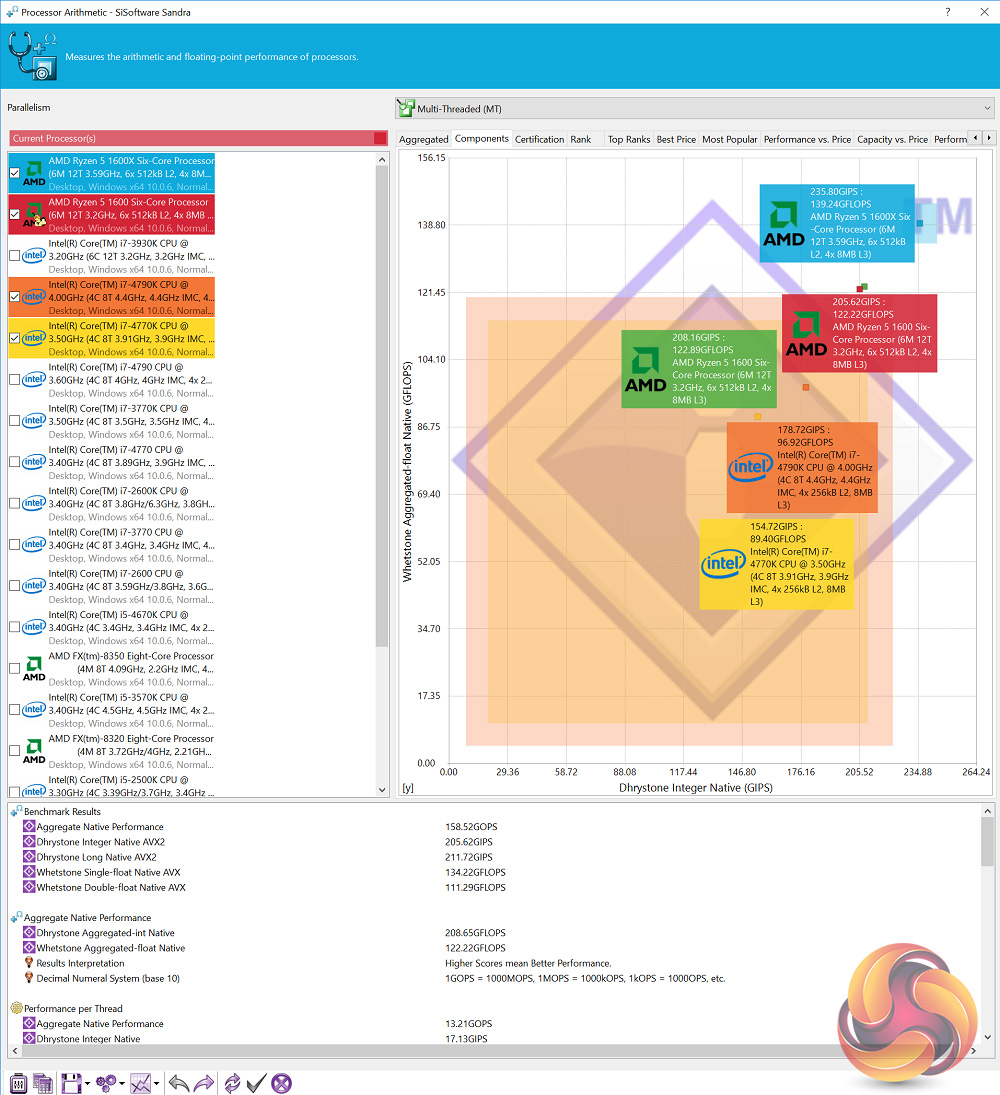Click the line chart graph icon
The image size is (1000, 1095).
pyautogui.click(x=140, y=1083)
